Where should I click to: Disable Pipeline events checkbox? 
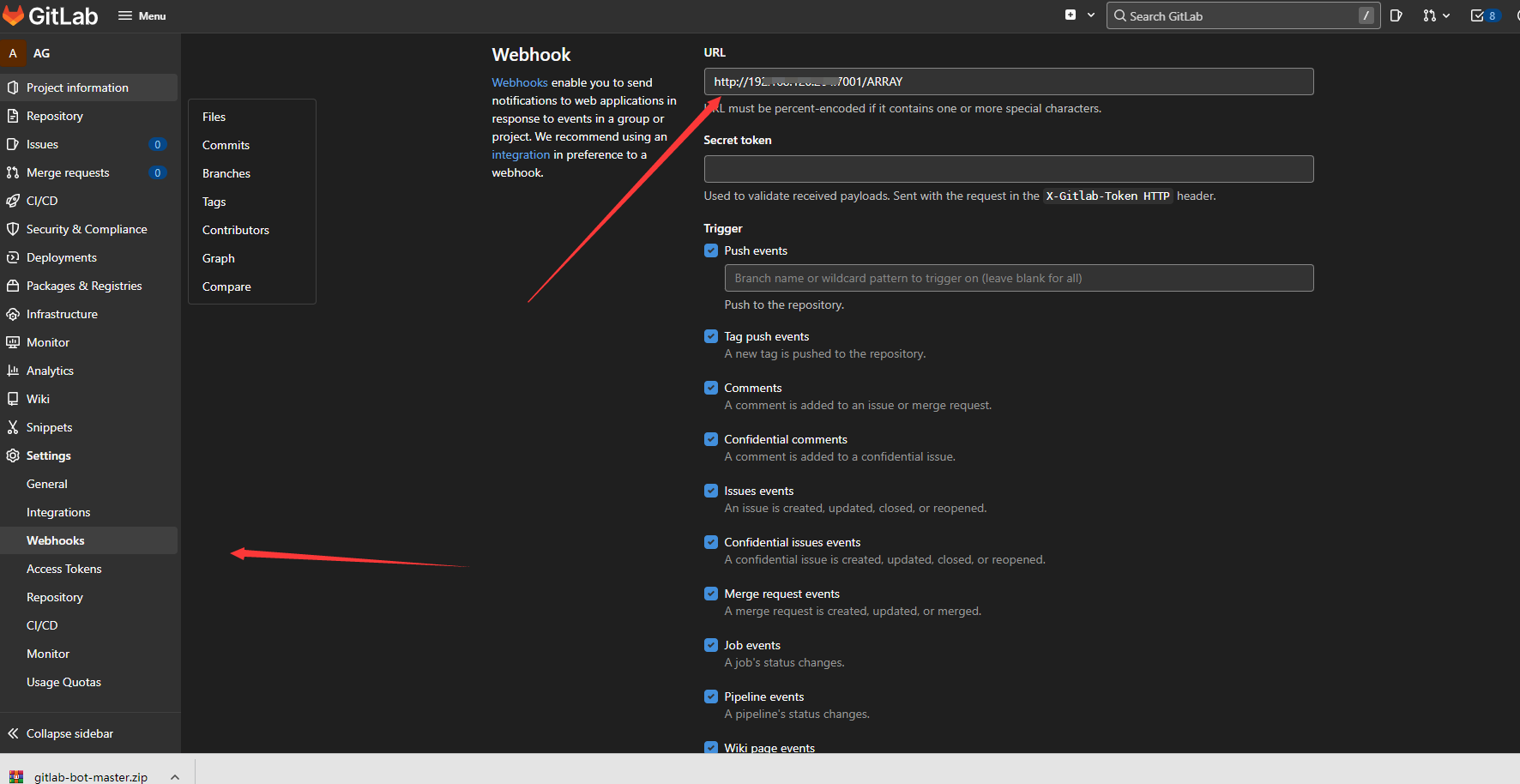[711, 697]
